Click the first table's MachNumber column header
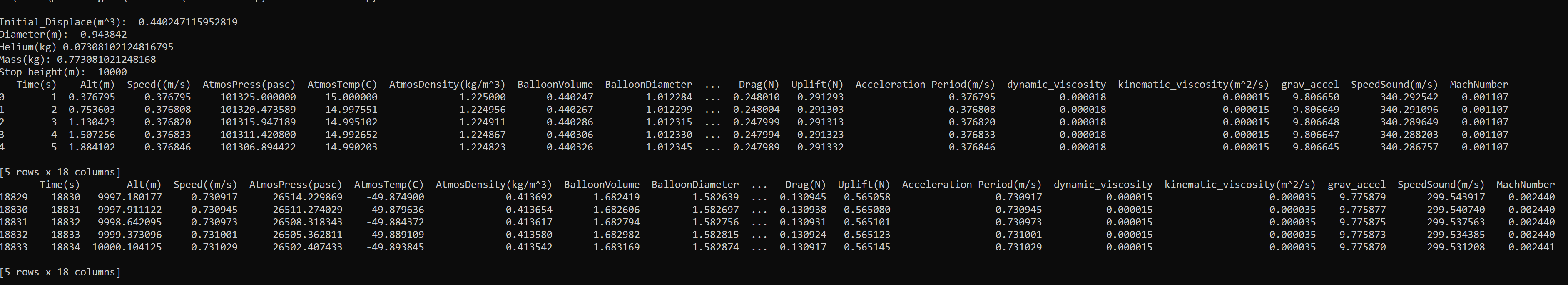 tap(1479, 85)
